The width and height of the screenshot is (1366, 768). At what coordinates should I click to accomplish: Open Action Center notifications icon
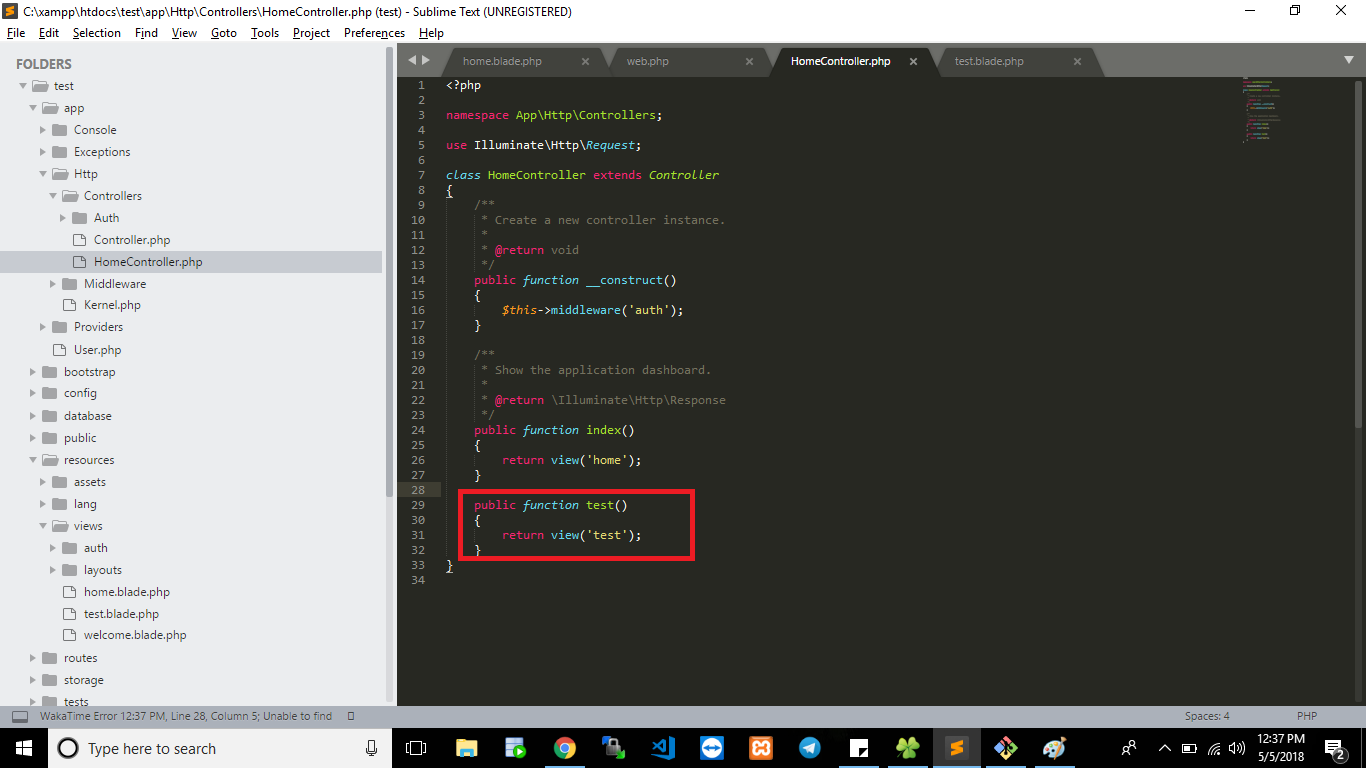(x=1335, y=748)
